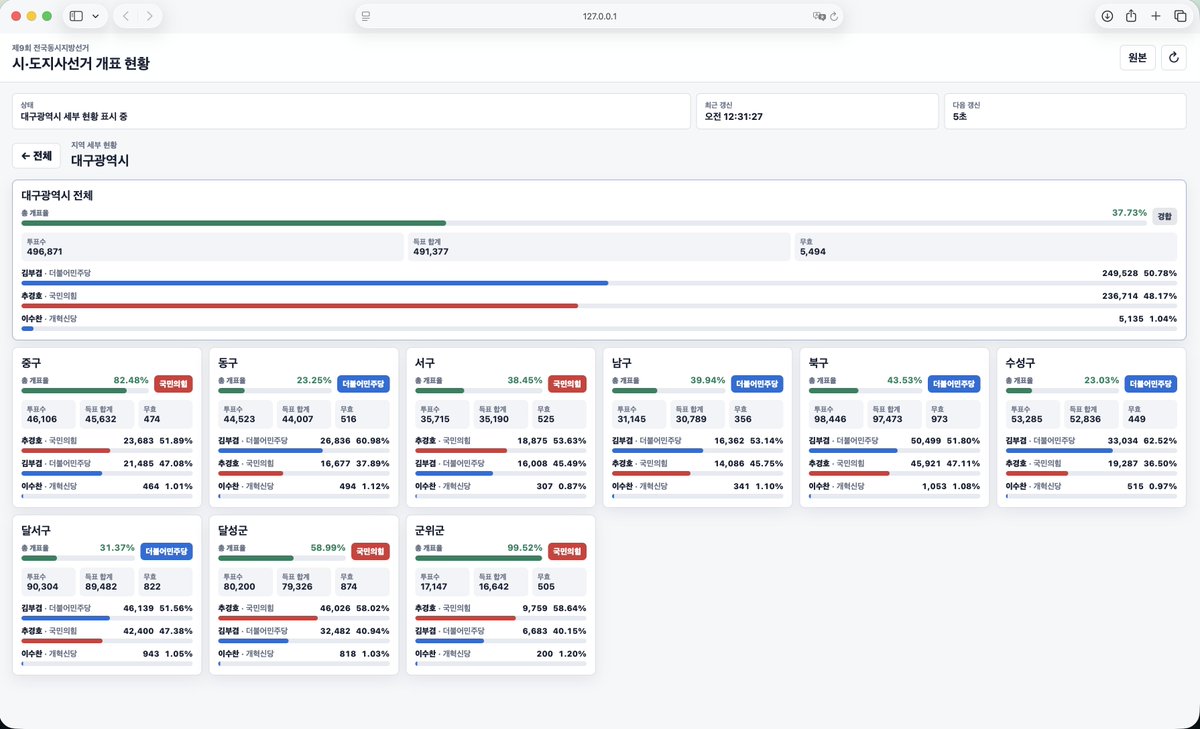Click the 더불어민주당 badge on 북구 card
The height and width of the screenshot is (729, 1200).
tap(954, 384)
